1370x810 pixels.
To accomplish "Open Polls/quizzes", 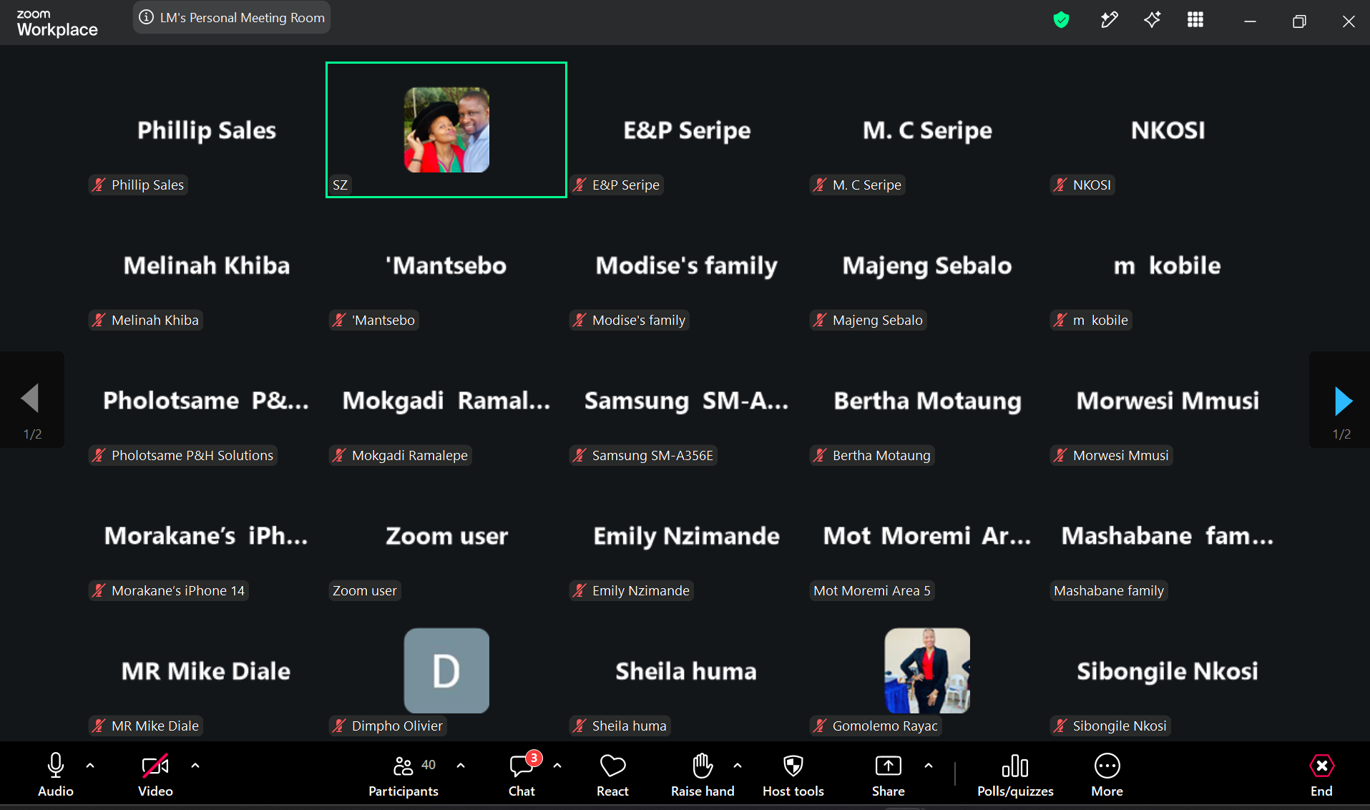I will [x=1015, y=775].
